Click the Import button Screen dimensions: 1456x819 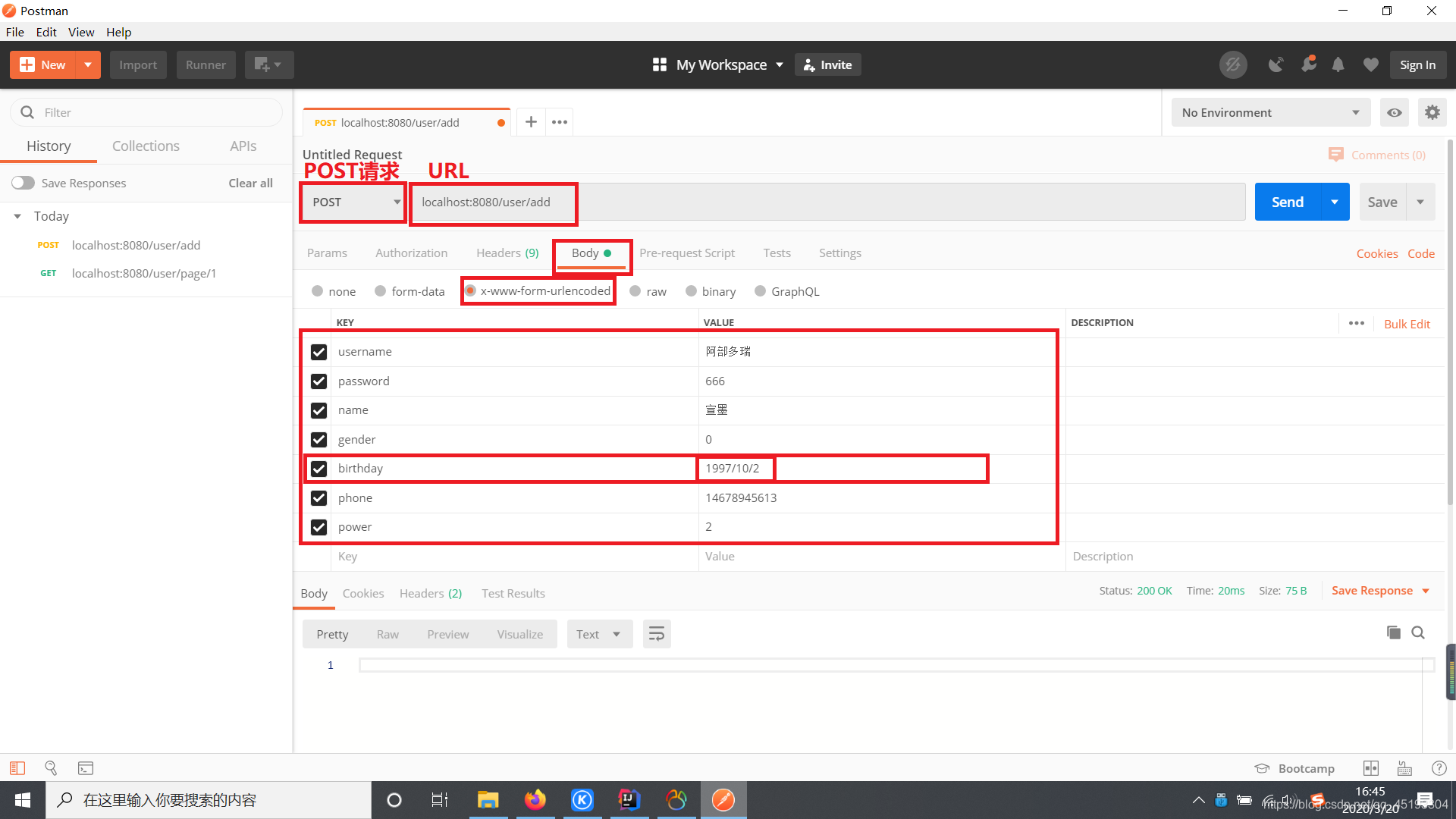pyautogui.click(x=138, y=64)
